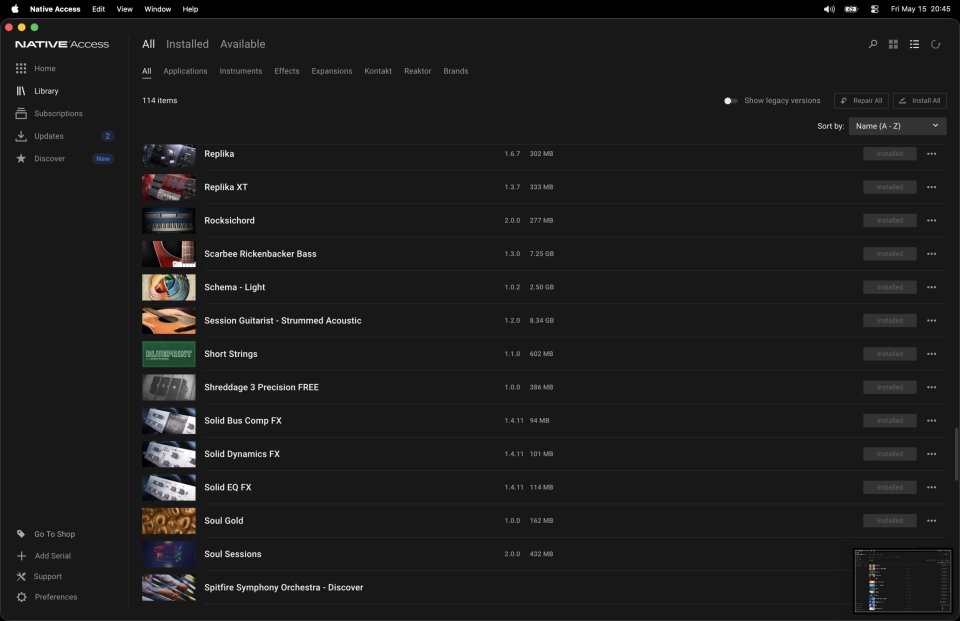Click the volume icon in menu bar
This screenshot has height=621, width=960.
pos(829,9)
